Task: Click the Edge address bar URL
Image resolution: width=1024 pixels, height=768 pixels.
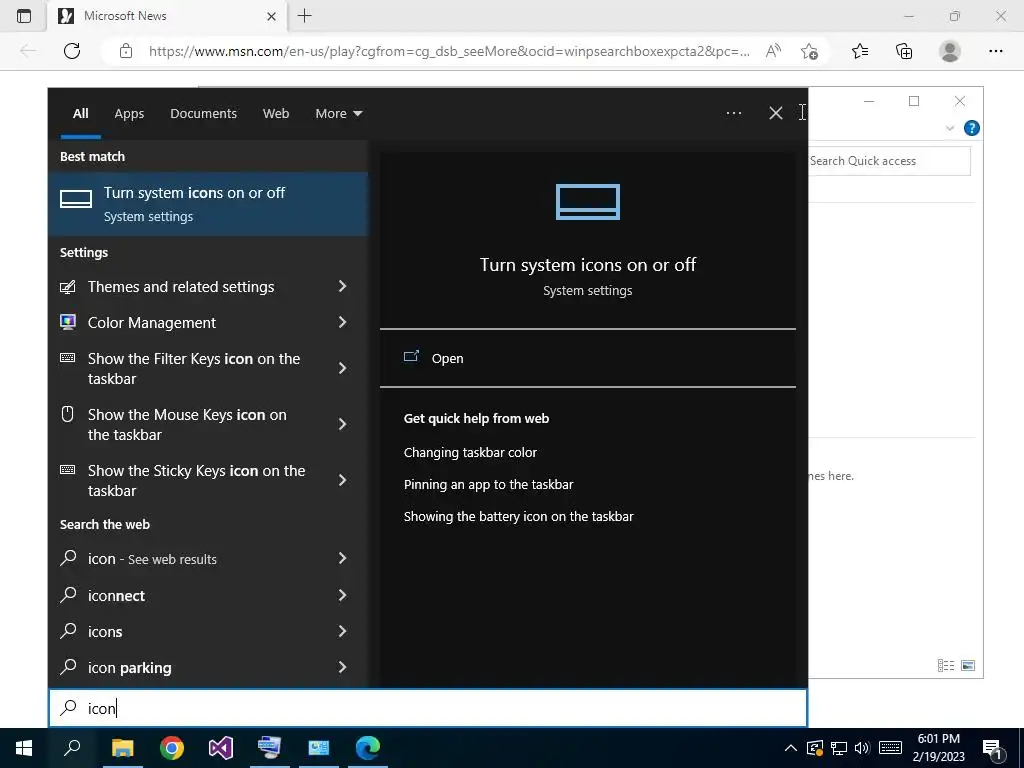Action: click(x=449, y=51)
